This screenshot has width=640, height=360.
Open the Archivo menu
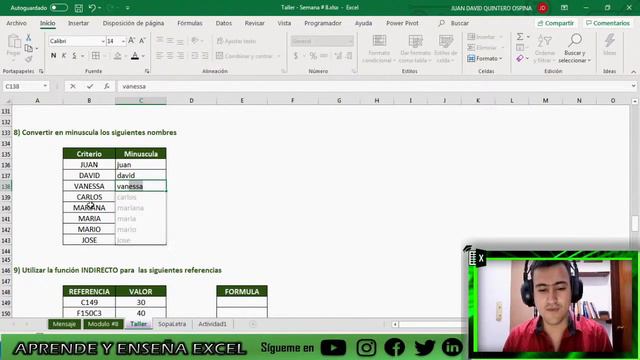tap(17, 23)
